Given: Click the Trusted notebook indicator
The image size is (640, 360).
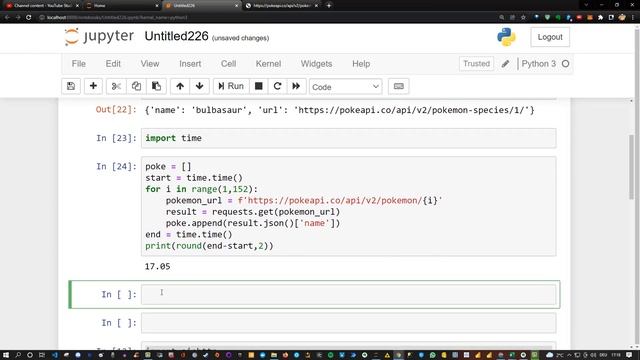Looking at the screenshot, I should pos(476,64).
